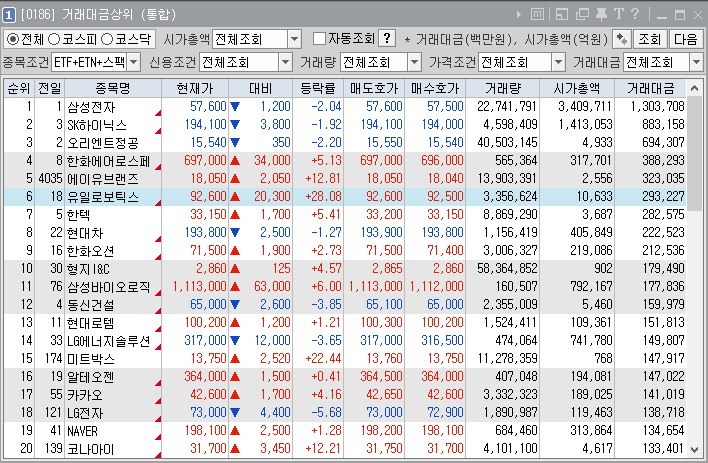Select the 동신건설 stock name
The height and width of the screenshot is (463, 708).
click(x=90, y=305)
